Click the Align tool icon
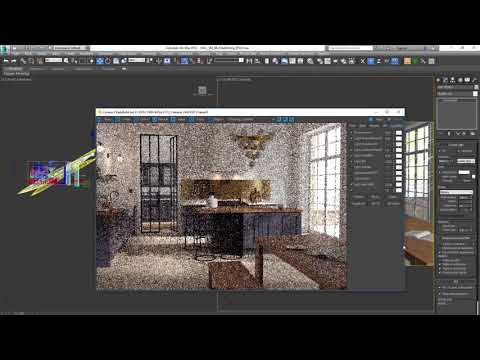Screen dimensions: 480x360 [x=257, y=61]
